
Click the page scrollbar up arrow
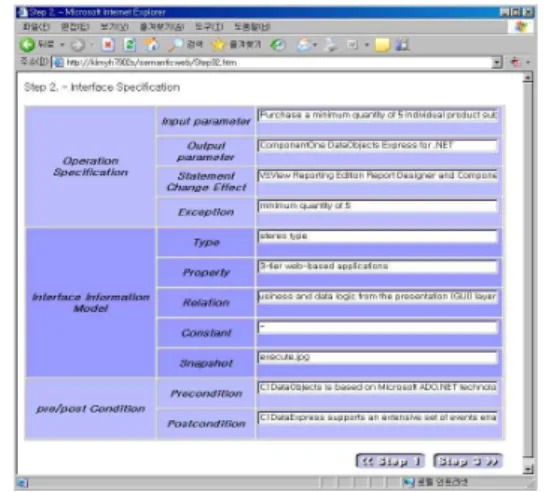(x=528, y=77)
